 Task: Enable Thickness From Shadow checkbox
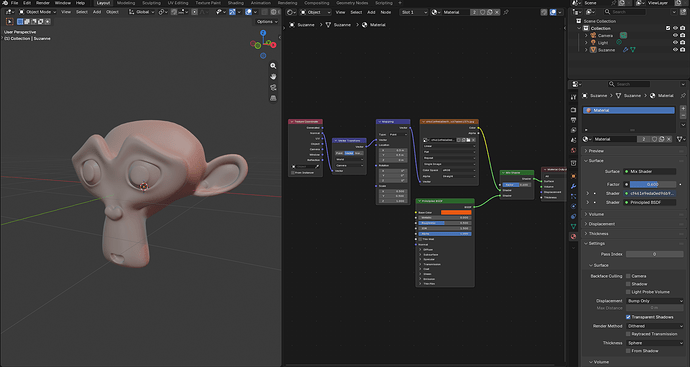[x=628, y=351]
